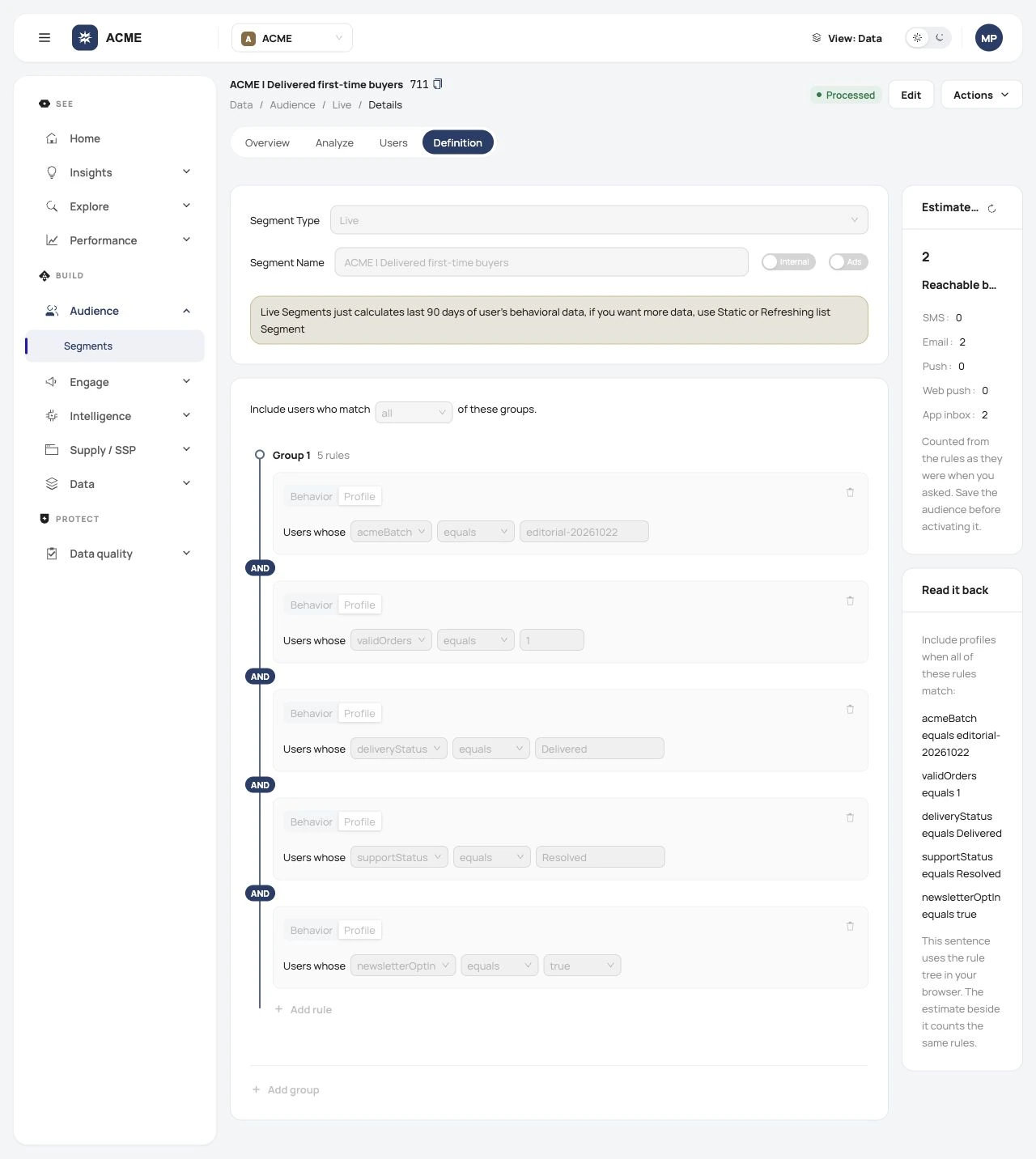Delete the acmeBatch rule via trash icon
The height and width of the screenshot is (1159, 1036).
click(x=850, y=492)
